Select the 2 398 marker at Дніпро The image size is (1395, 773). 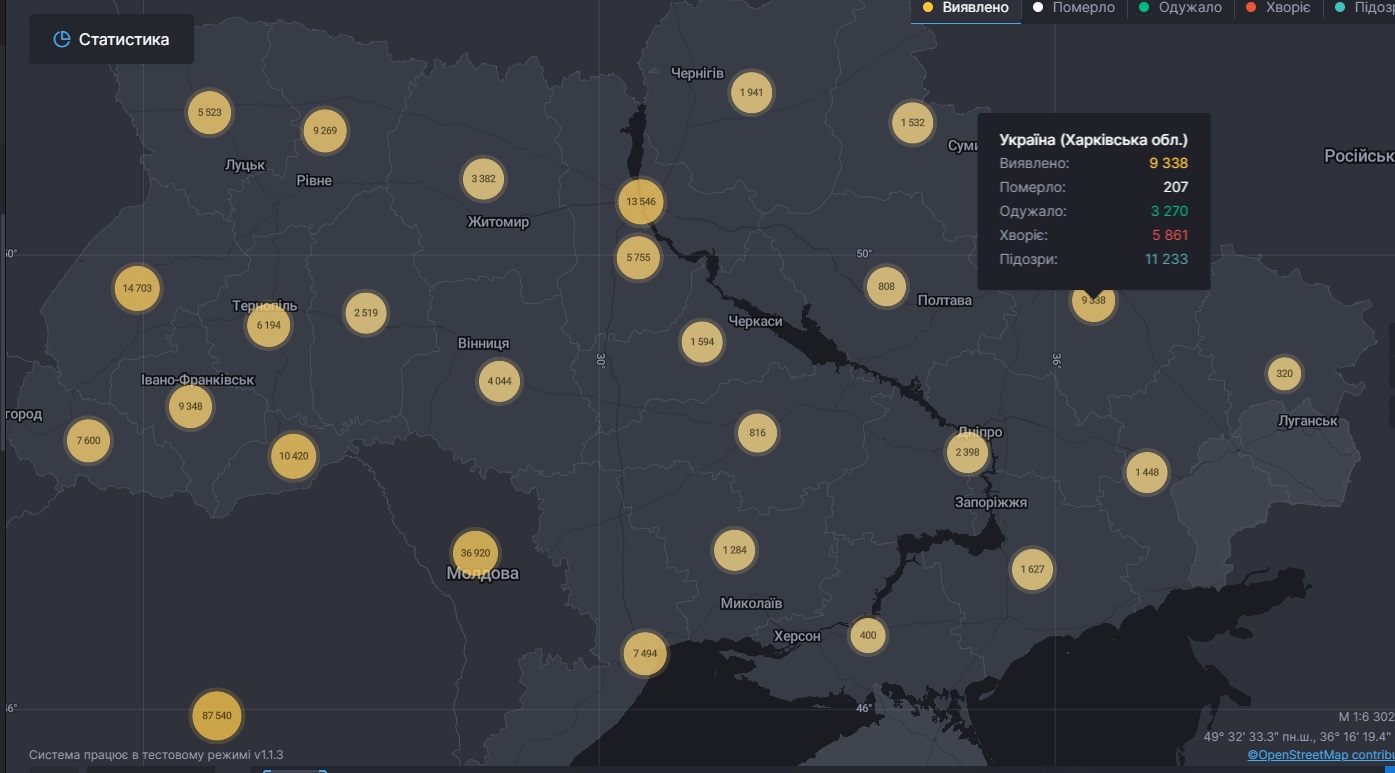(x=967, y=452)
